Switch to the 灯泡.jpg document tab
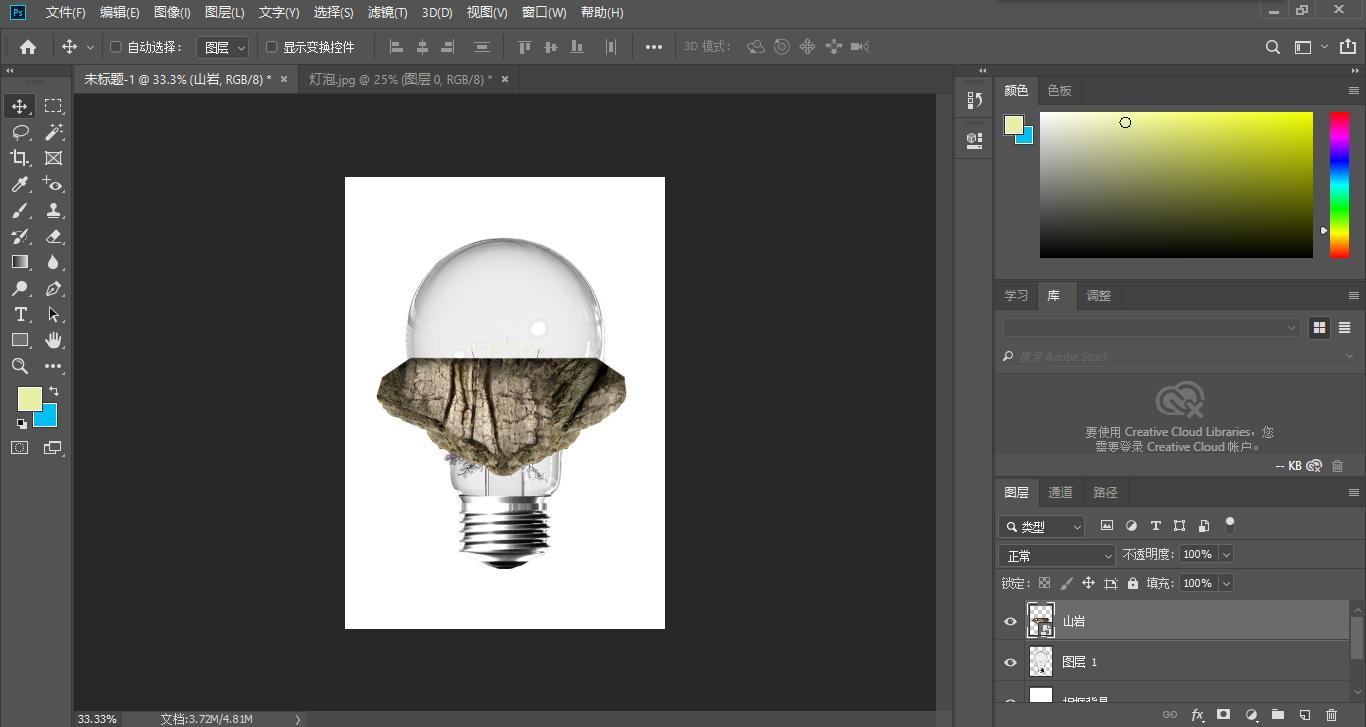The height and width of the screenshot is (727, 1366). pyautogui.click(x=400, y=79)
